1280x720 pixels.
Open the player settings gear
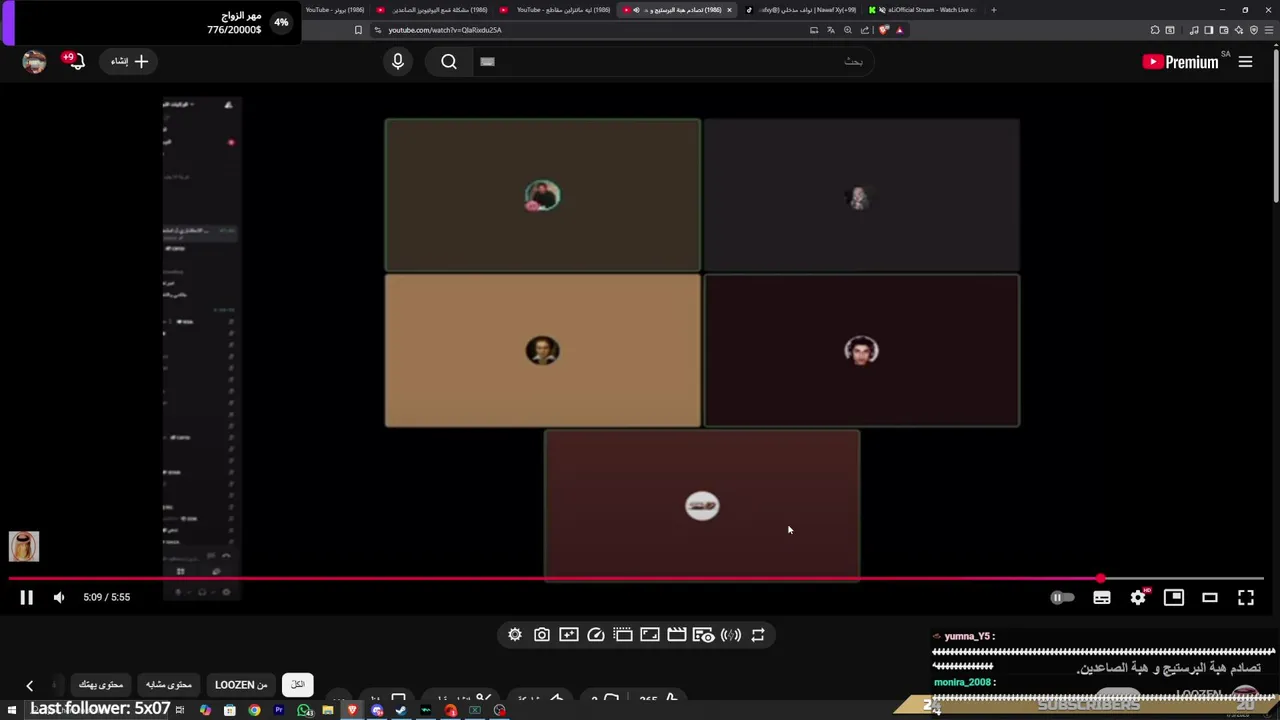click(1138, 597)
